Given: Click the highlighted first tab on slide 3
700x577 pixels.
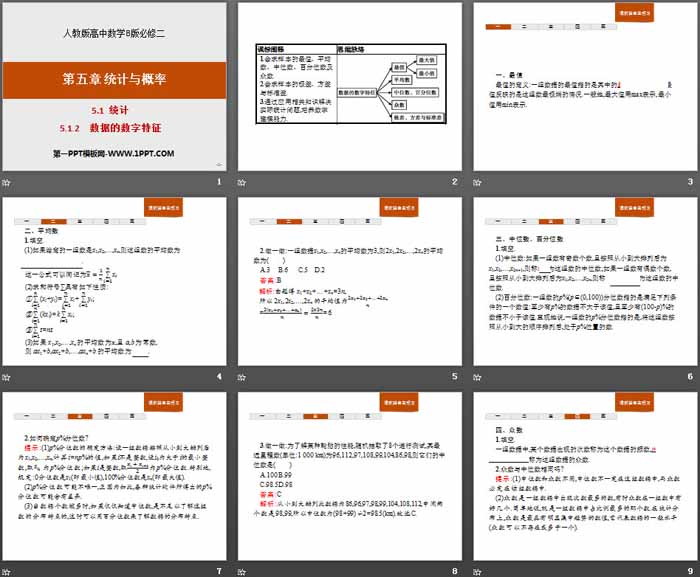Looking at the screenshot, I should [x=498, y=27].
